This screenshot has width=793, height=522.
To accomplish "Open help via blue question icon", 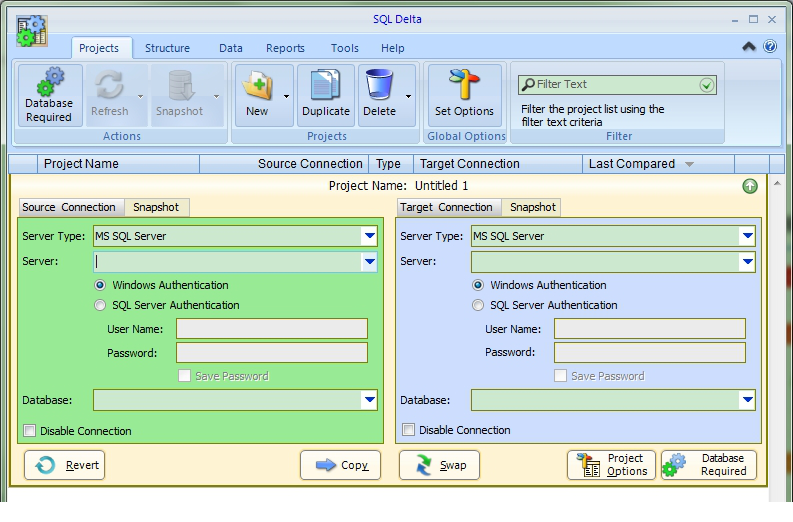I will 770,47.
